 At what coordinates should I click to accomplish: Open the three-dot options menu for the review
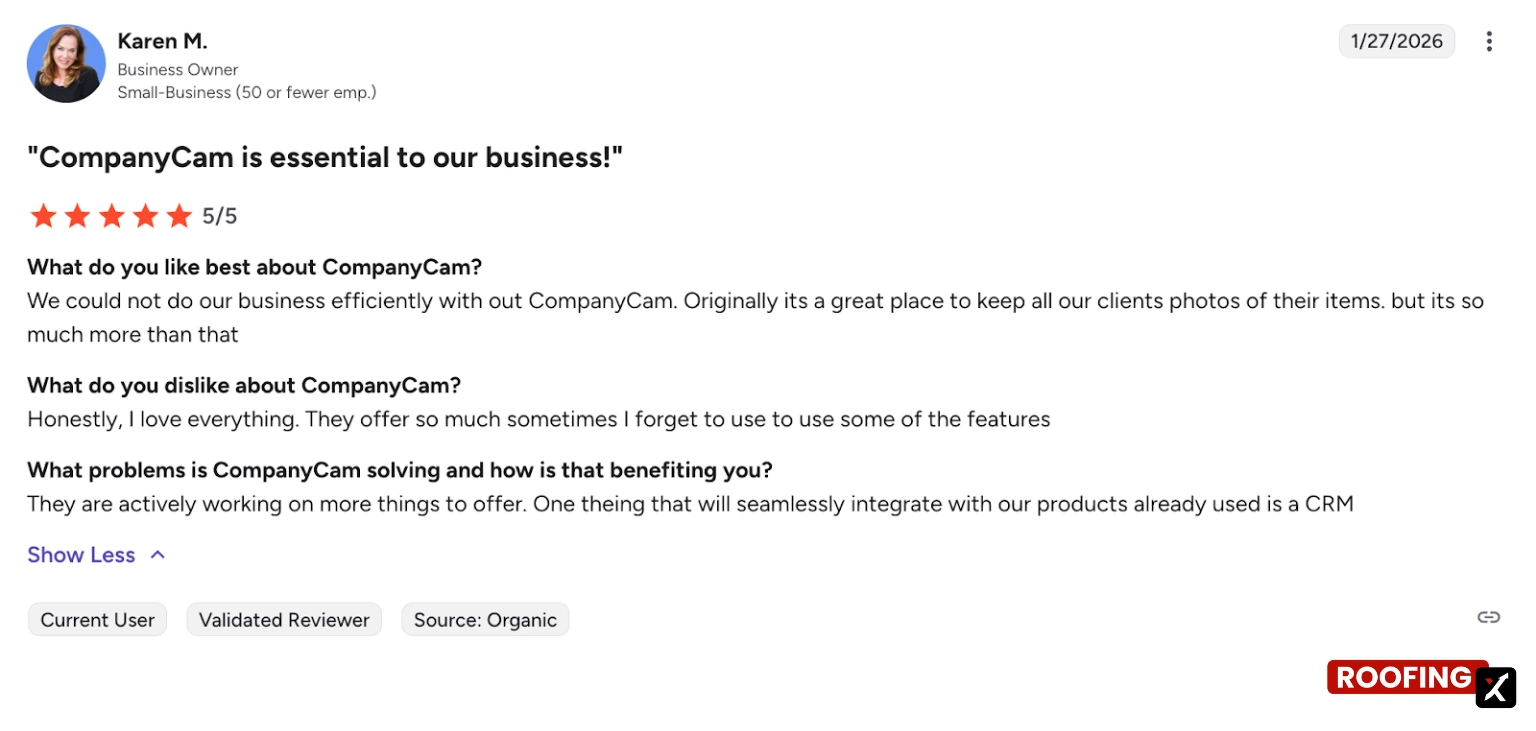1489,41
